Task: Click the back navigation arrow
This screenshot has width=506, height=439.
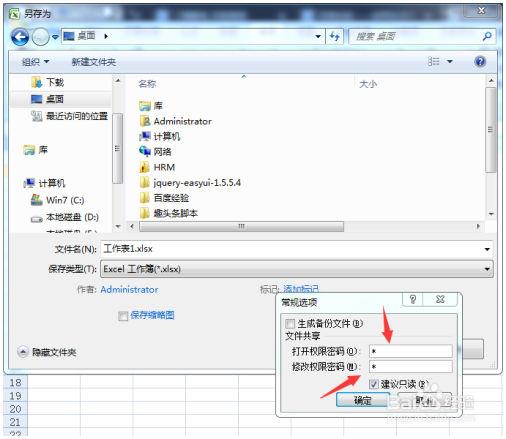Action: pos(20,36)
